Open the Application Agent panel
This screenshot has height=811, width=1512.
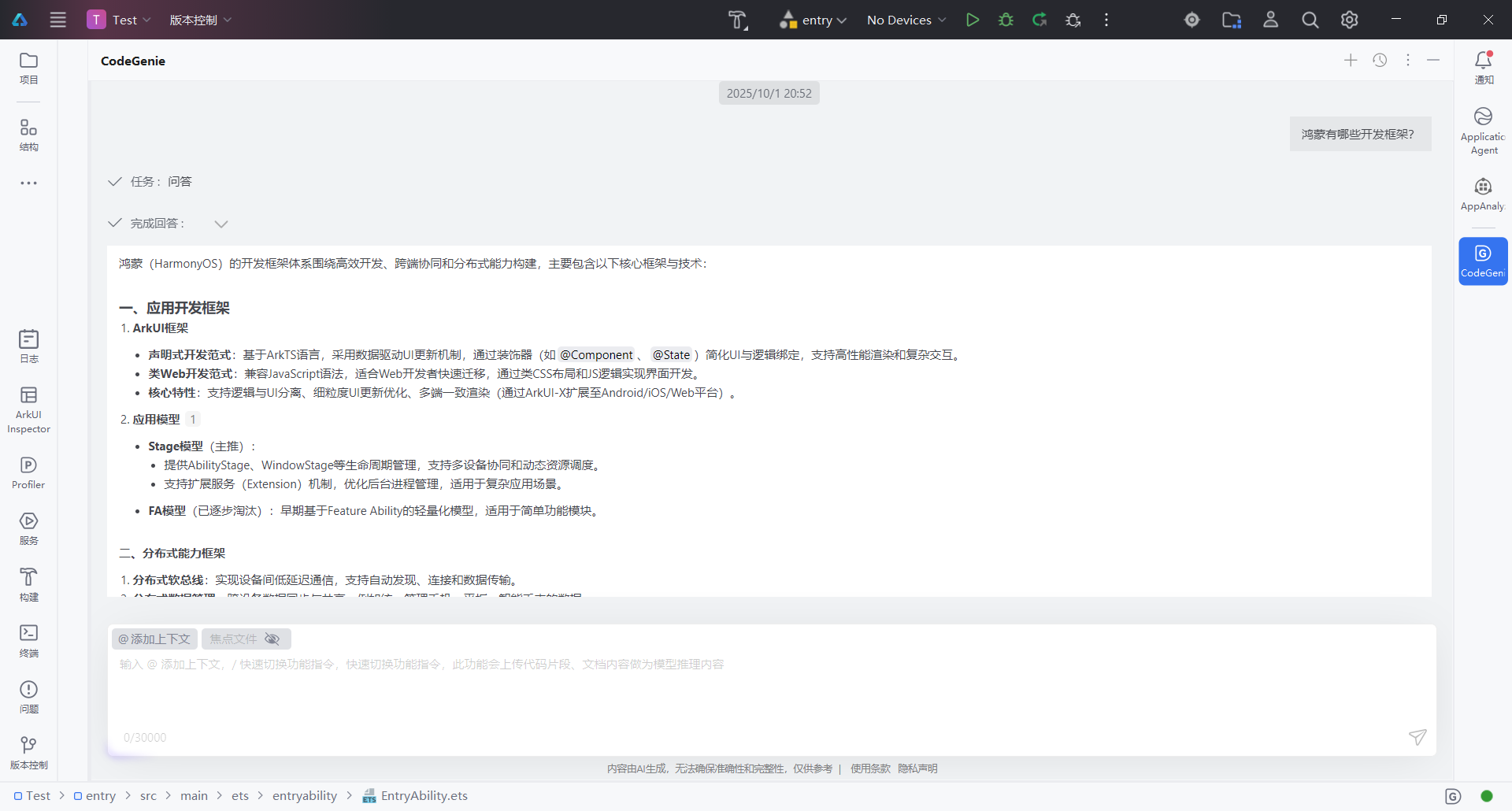pyautogui.click(x=1484, y=131)
